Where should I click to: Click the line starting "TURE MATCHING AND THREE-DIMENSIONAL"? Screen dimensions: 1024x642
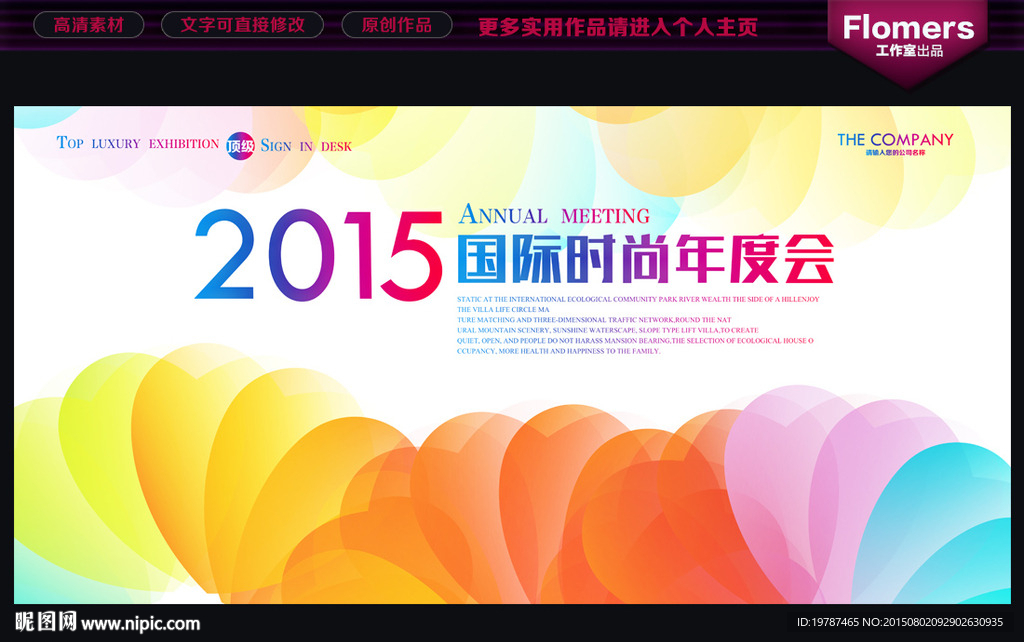point(594,320)
